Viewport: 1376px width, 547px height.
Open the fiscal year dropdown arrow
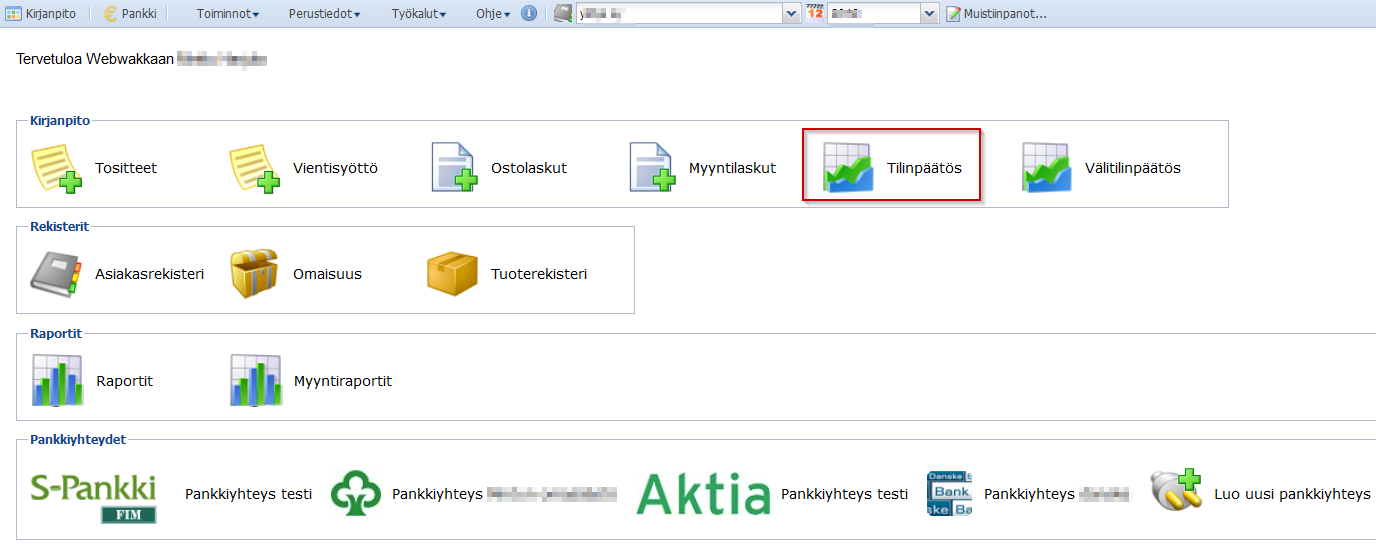coord(929,14)
